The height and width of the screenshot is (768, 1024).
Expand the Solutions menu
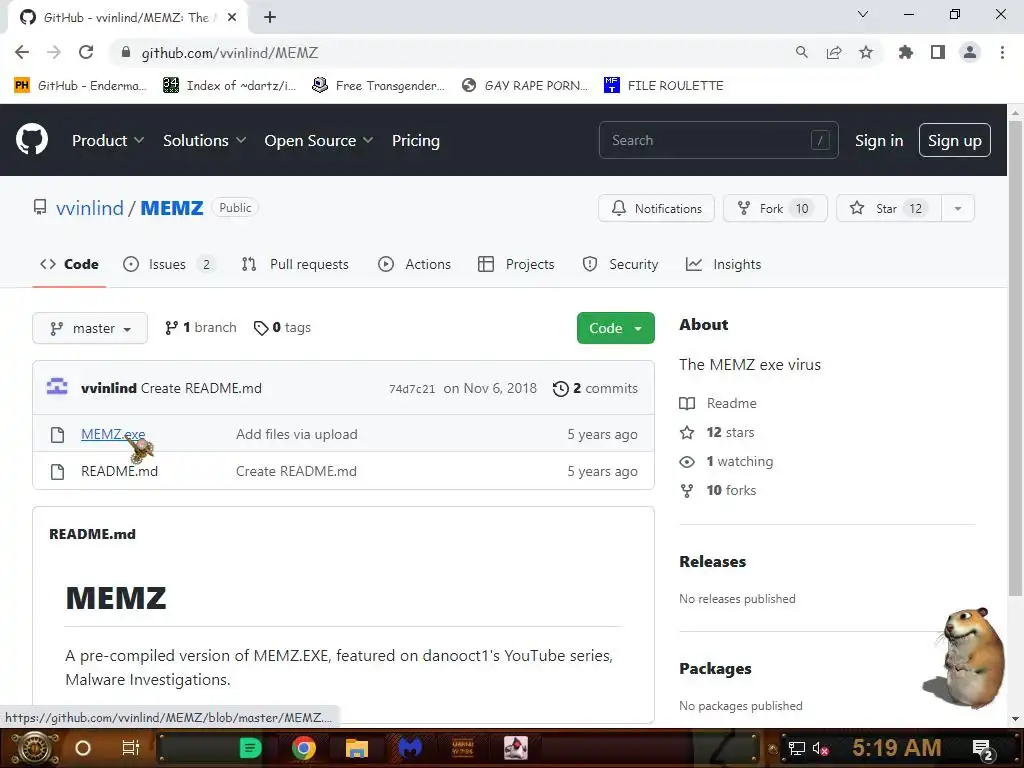(204, 140)
